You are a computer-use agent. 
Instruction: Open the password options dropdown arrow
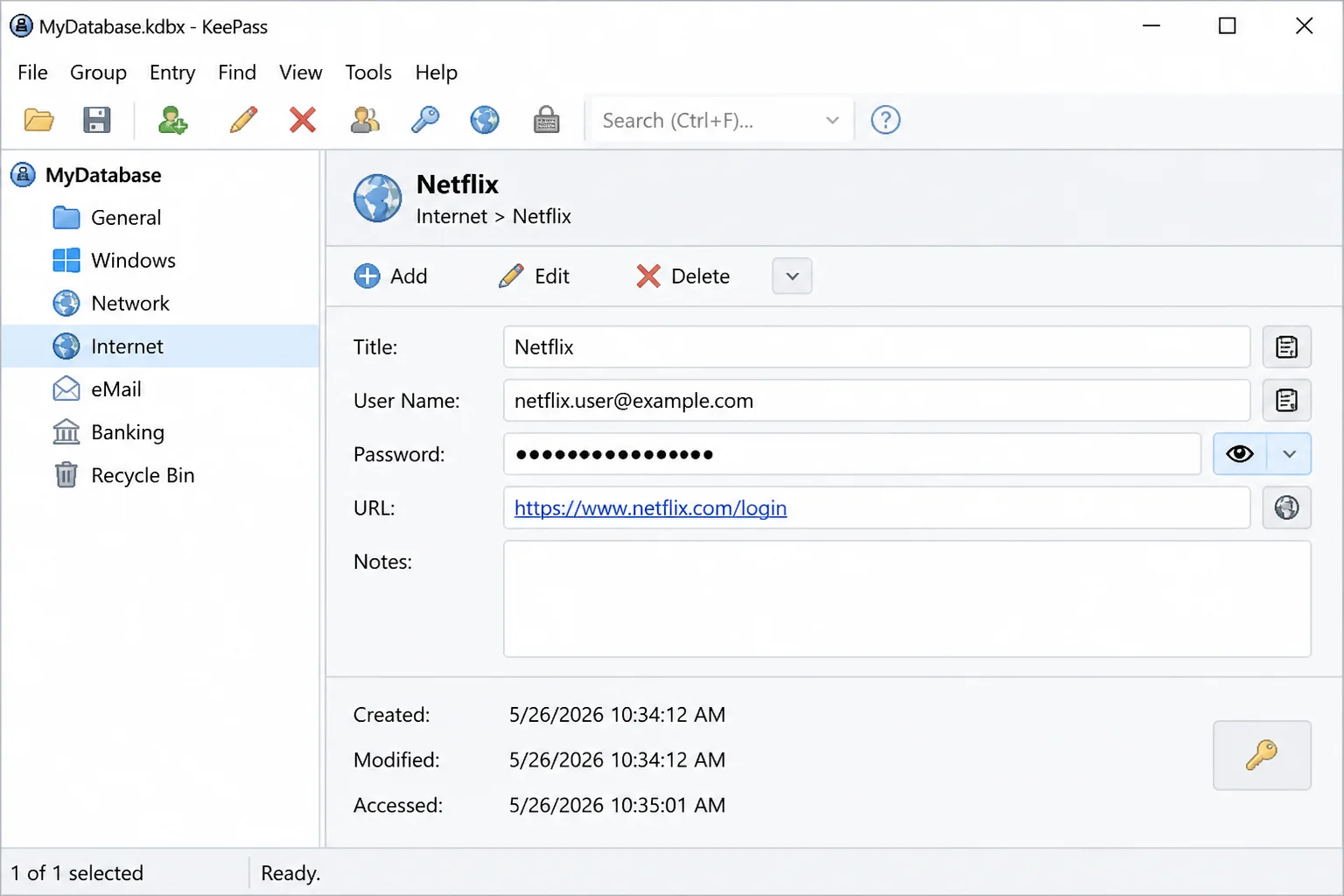(x=1289, y=454)
